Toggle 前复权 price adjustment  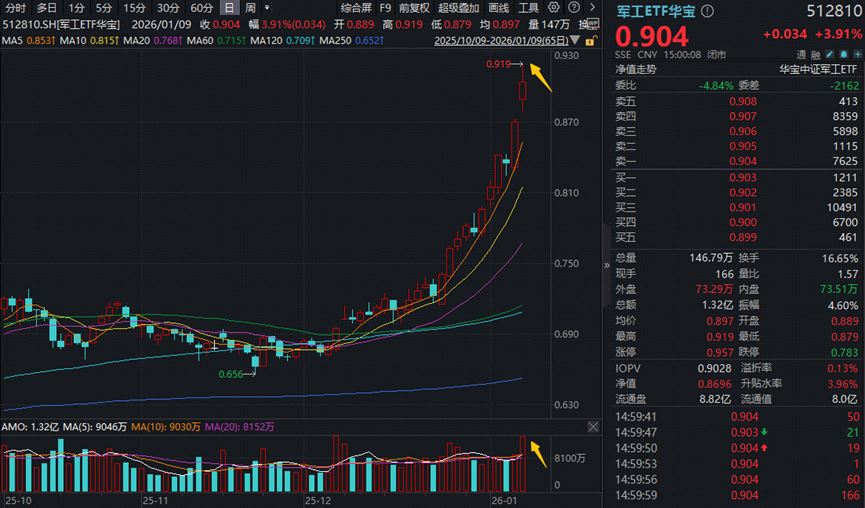click(x=414, y=8)
